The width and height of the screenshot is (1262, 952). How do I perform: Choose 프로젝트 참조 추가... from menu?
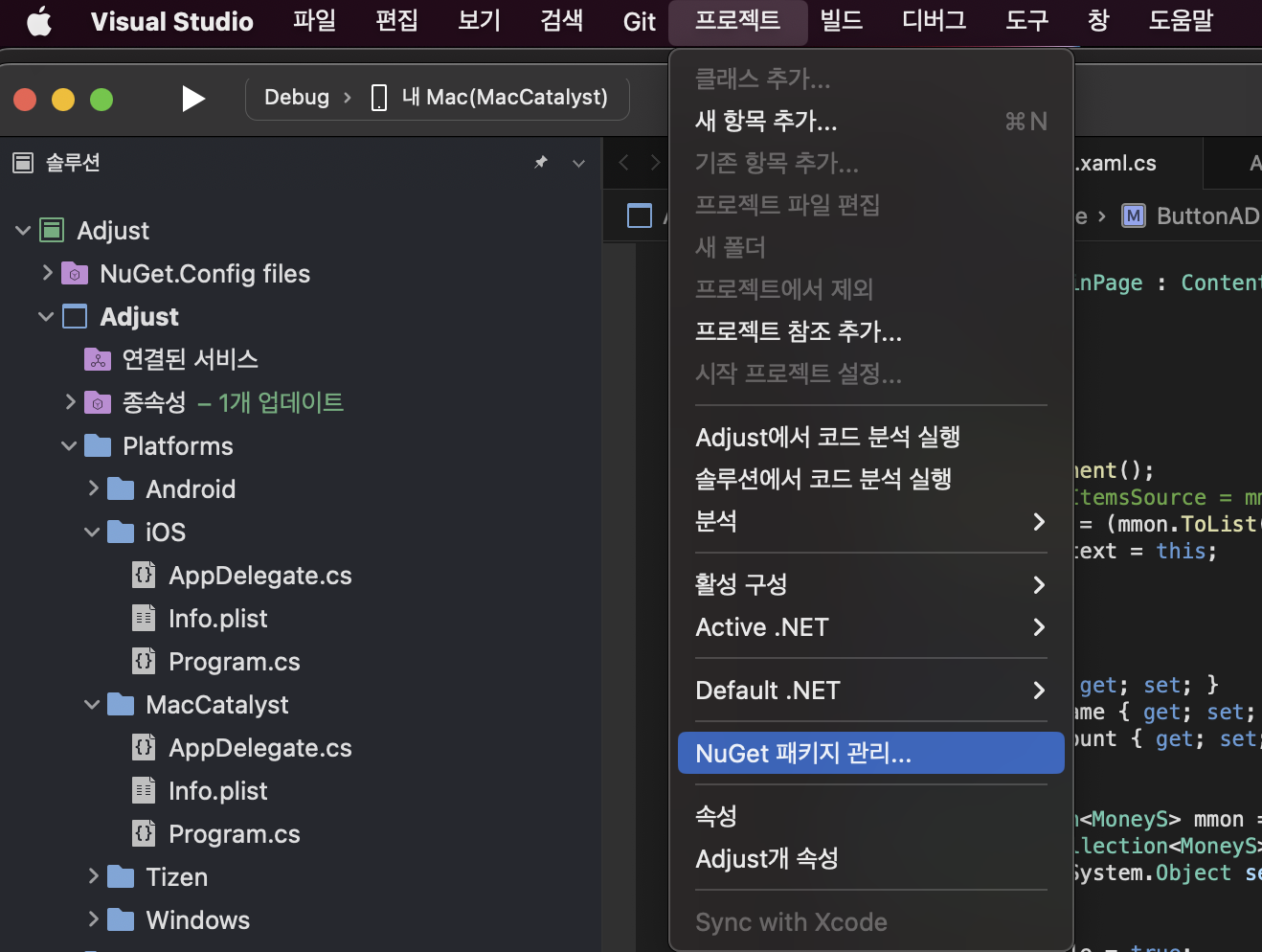pyautogui.click(x=870, y=331)
